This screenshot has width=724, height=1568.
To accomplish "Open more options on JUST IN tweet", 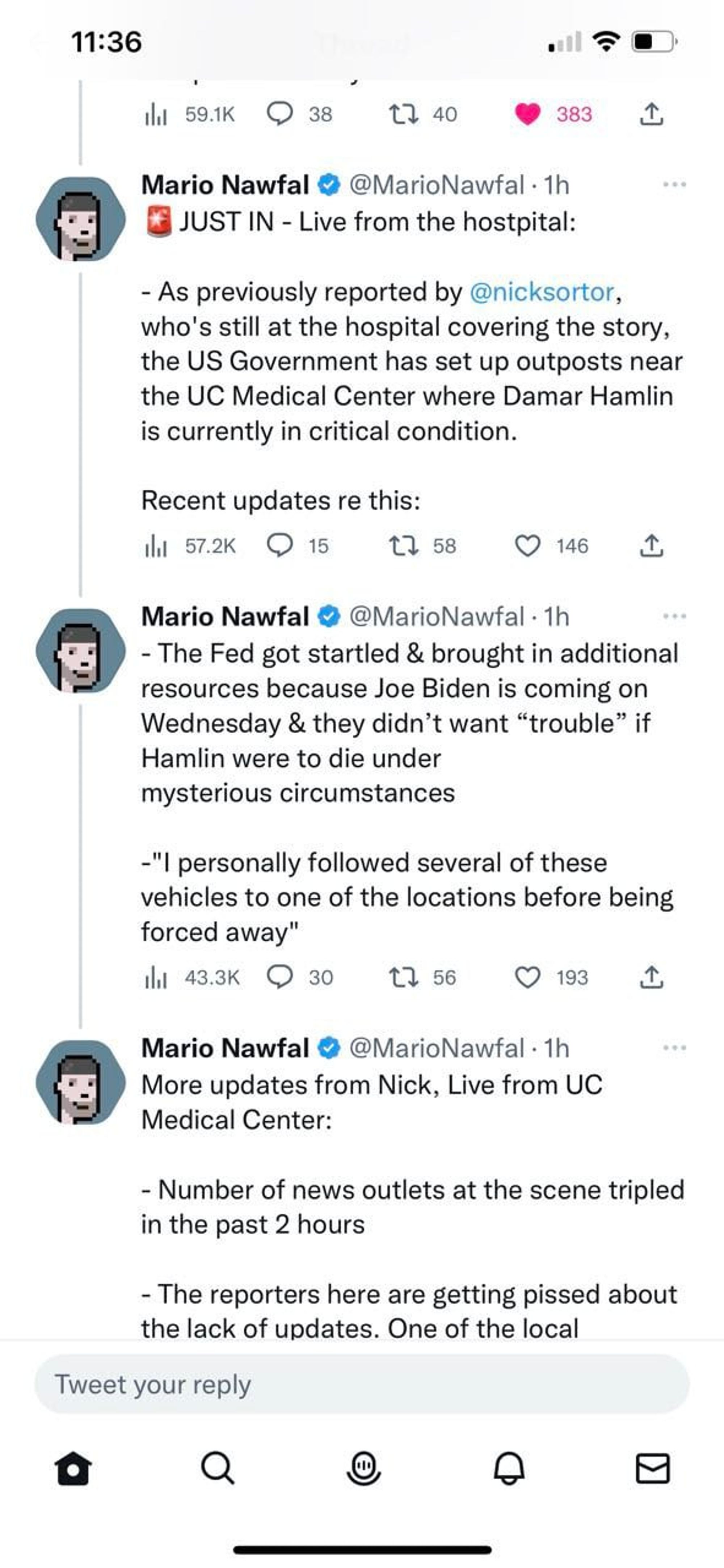I will (x=674, y=185).
